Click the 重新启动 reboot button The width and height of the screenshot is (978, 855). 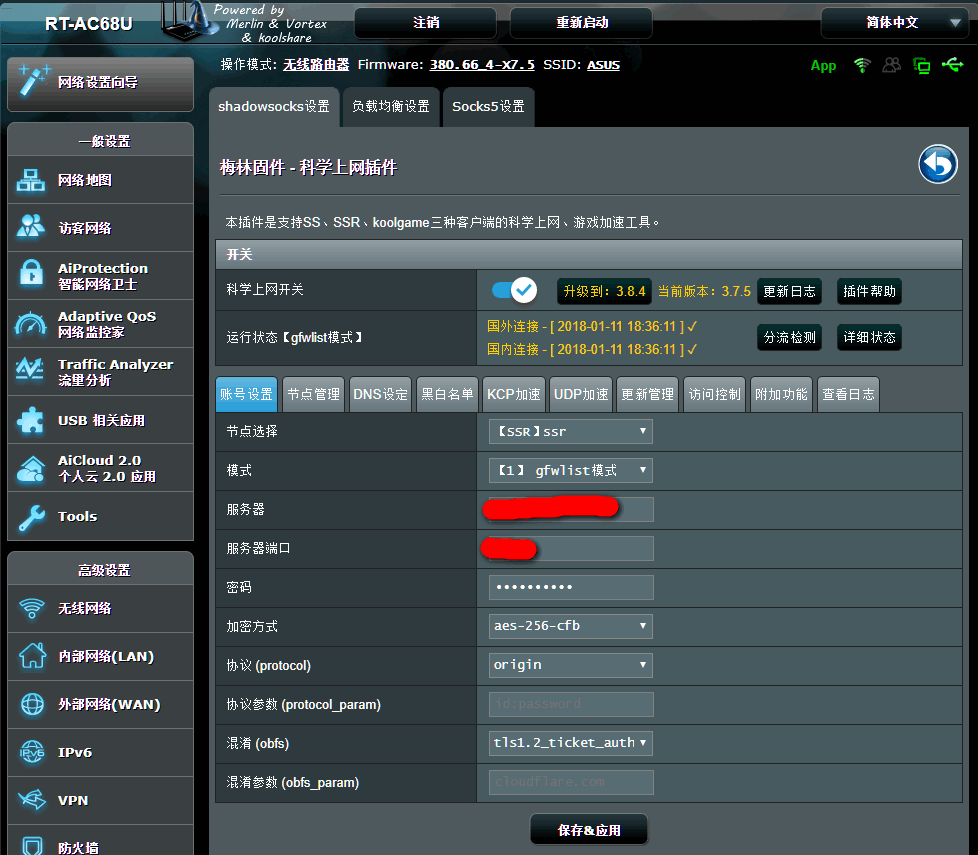(581, 23)
